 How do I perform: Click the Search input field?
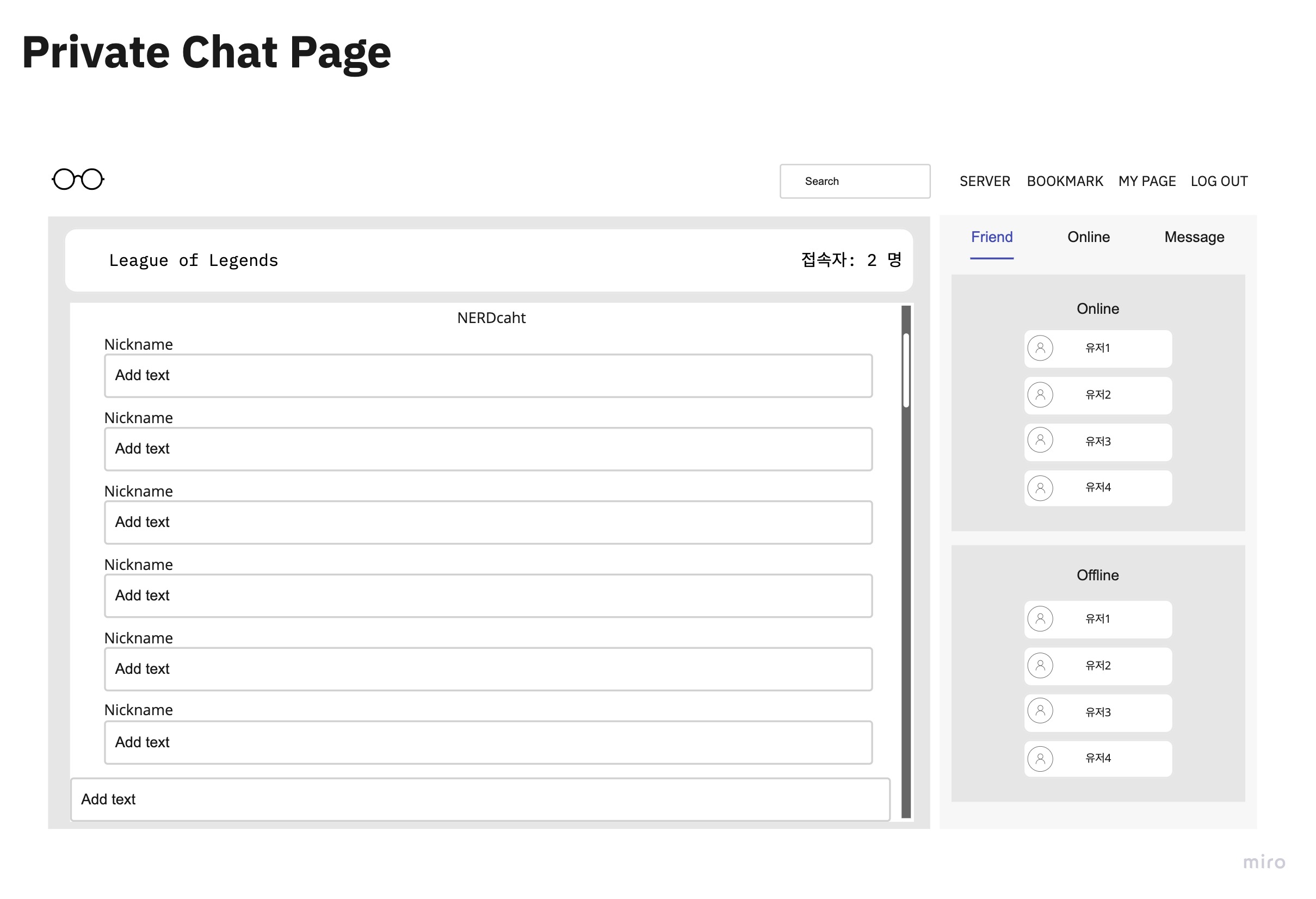pyautogui.click(x=855, y=181)
